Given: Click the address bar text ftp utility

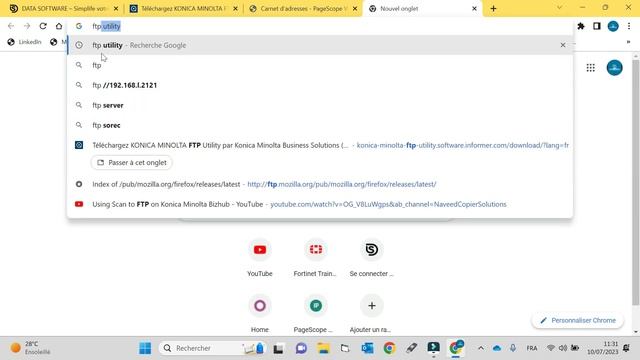Looking at the screenshot, I should (106, 26).
